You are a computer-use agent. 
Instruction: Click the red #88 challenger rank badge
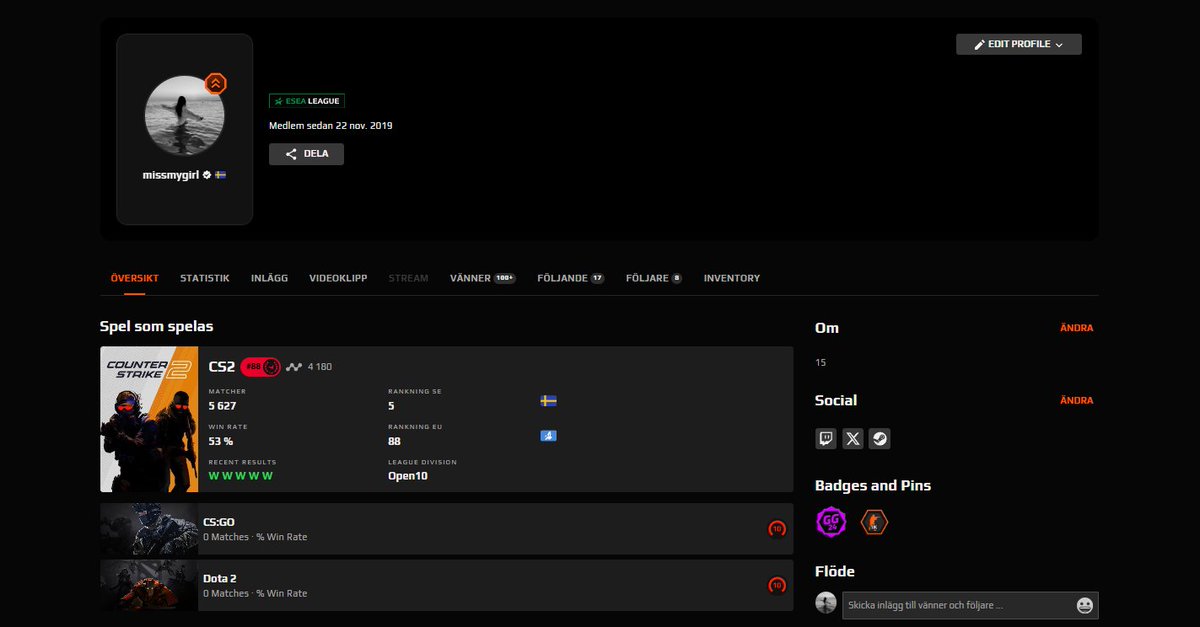262,366
